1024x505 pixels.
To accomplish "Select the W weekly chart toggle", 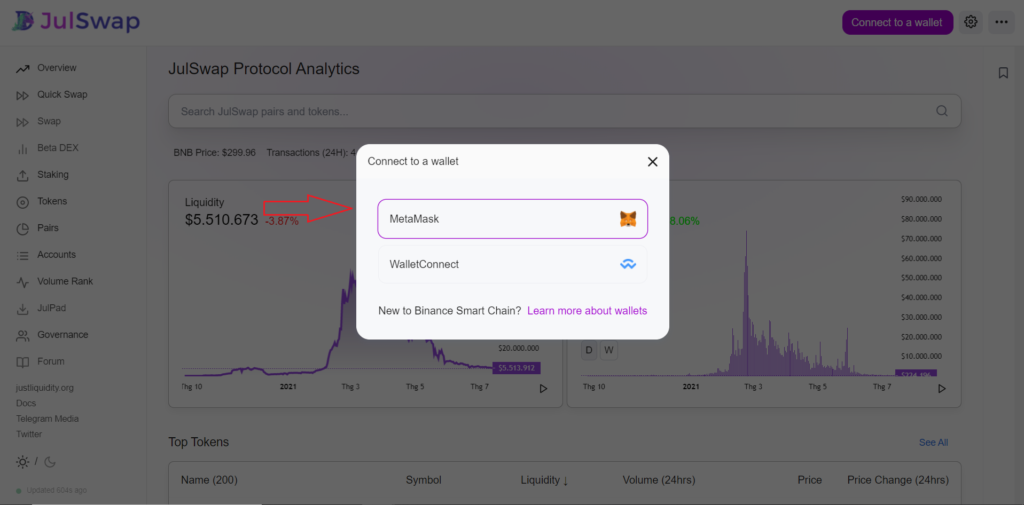I will tap(609, 350).
